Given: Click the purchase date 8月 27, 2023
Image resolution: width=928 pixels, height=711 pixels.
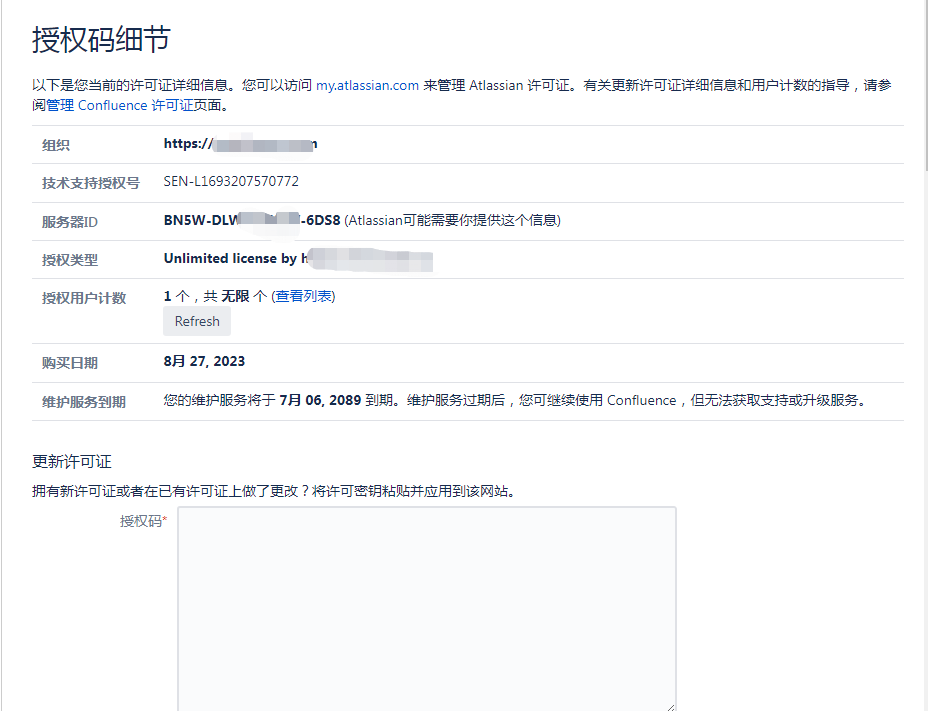Looking at the screenshot, I should click(204, 361).
